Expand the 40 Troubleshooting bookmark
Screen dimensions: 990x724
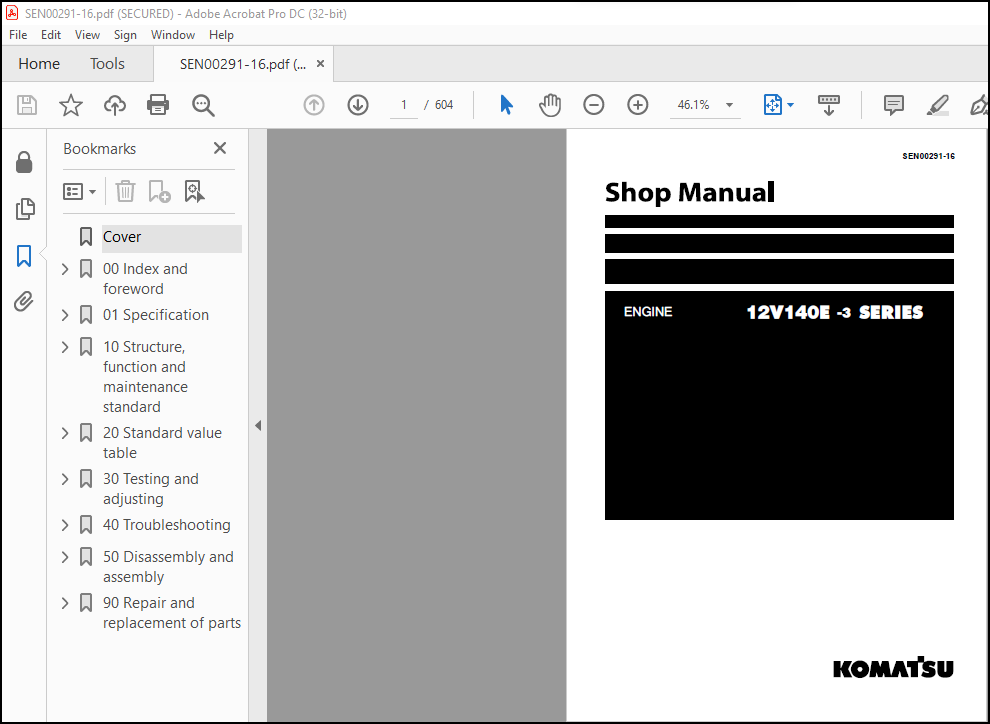pos(65,525)
